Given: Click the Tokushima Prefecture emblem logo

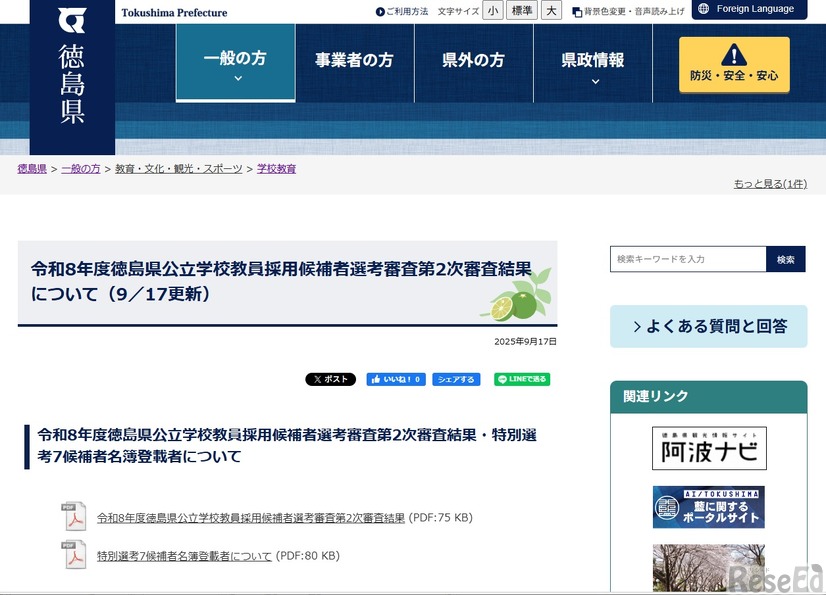Looking at the screenshot, I should pyautogui.click(x=72, y=20).
